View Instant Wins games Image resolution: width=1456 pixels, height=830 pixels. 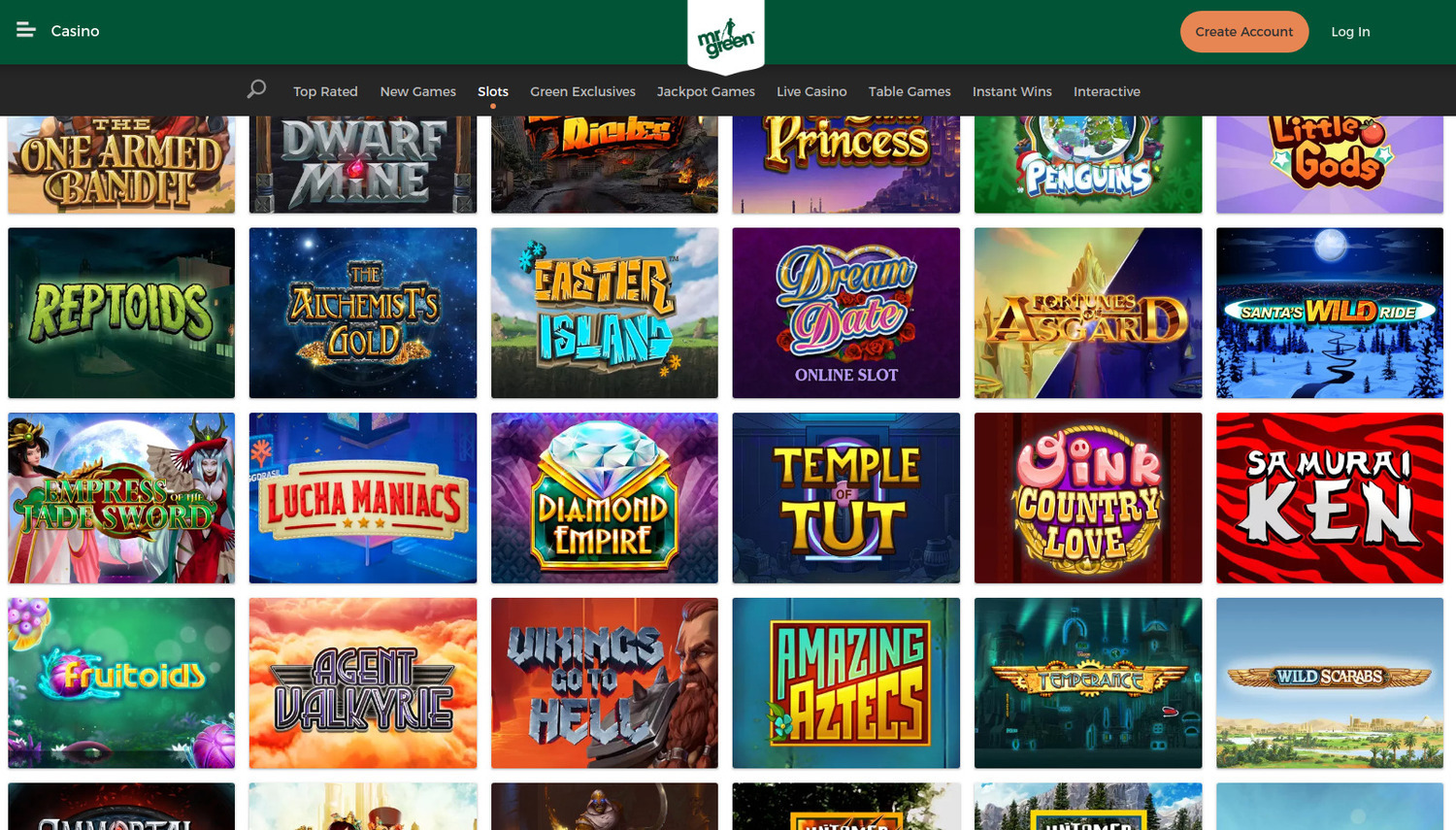[x=1011, y=91]
